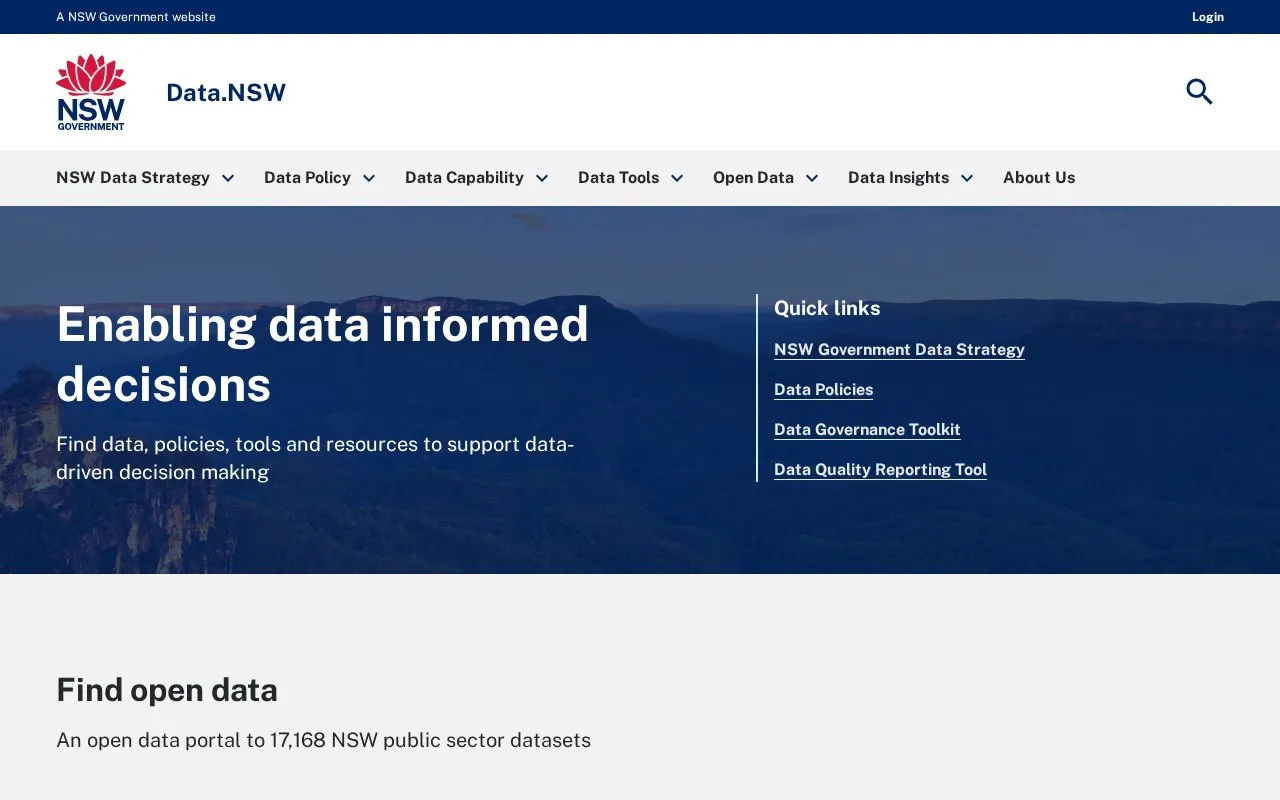Expand the NSW Data Strategy chevron
This screenshot has width=1280, height=800.
[228, 178]
